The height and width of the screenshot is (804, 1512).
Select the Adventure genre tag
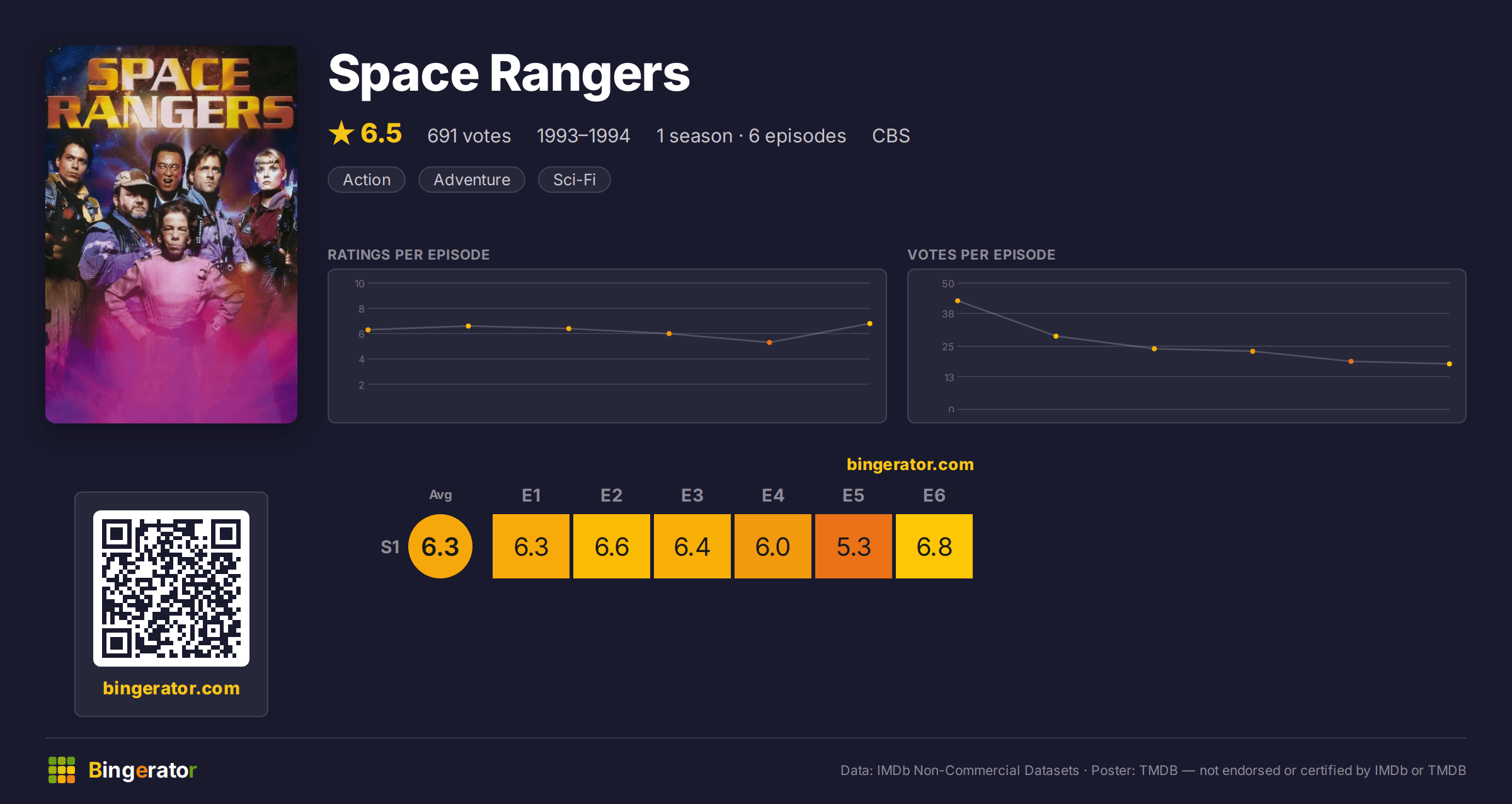click(x=472, y=180)
